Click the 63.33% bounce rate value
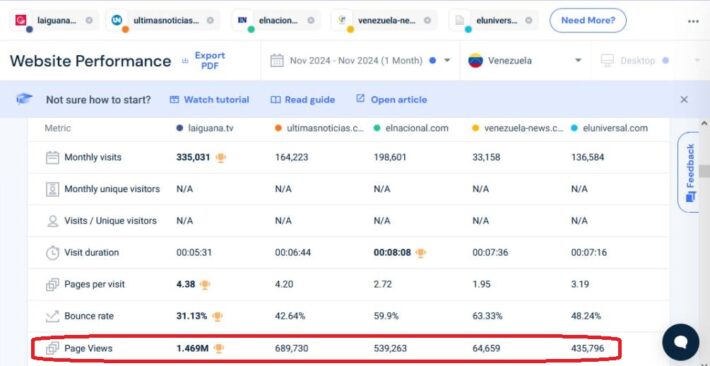Screen dimensions: 710x366 click(488, 316)
